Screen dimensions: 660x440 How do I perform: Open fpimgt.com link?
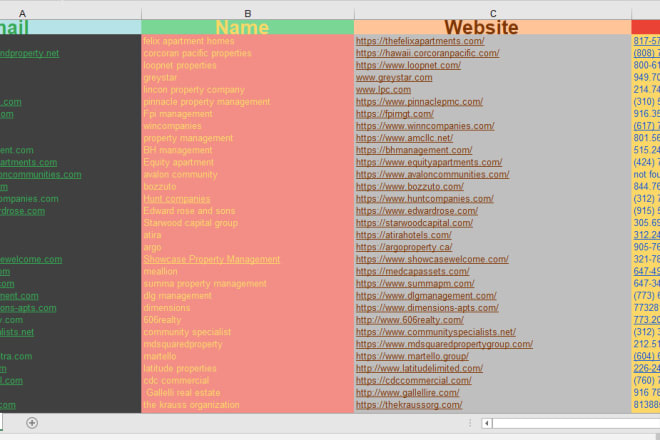[x=395, y=114]
